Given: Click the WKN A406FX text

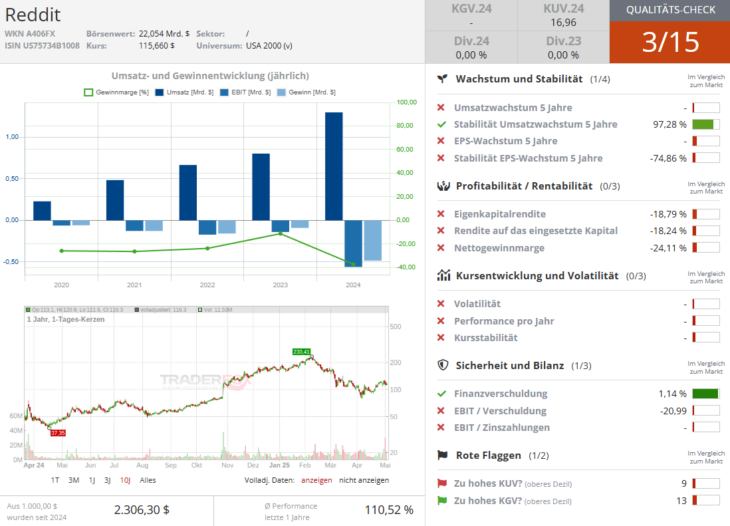Looking at the screenshot, I should (30, 34).
